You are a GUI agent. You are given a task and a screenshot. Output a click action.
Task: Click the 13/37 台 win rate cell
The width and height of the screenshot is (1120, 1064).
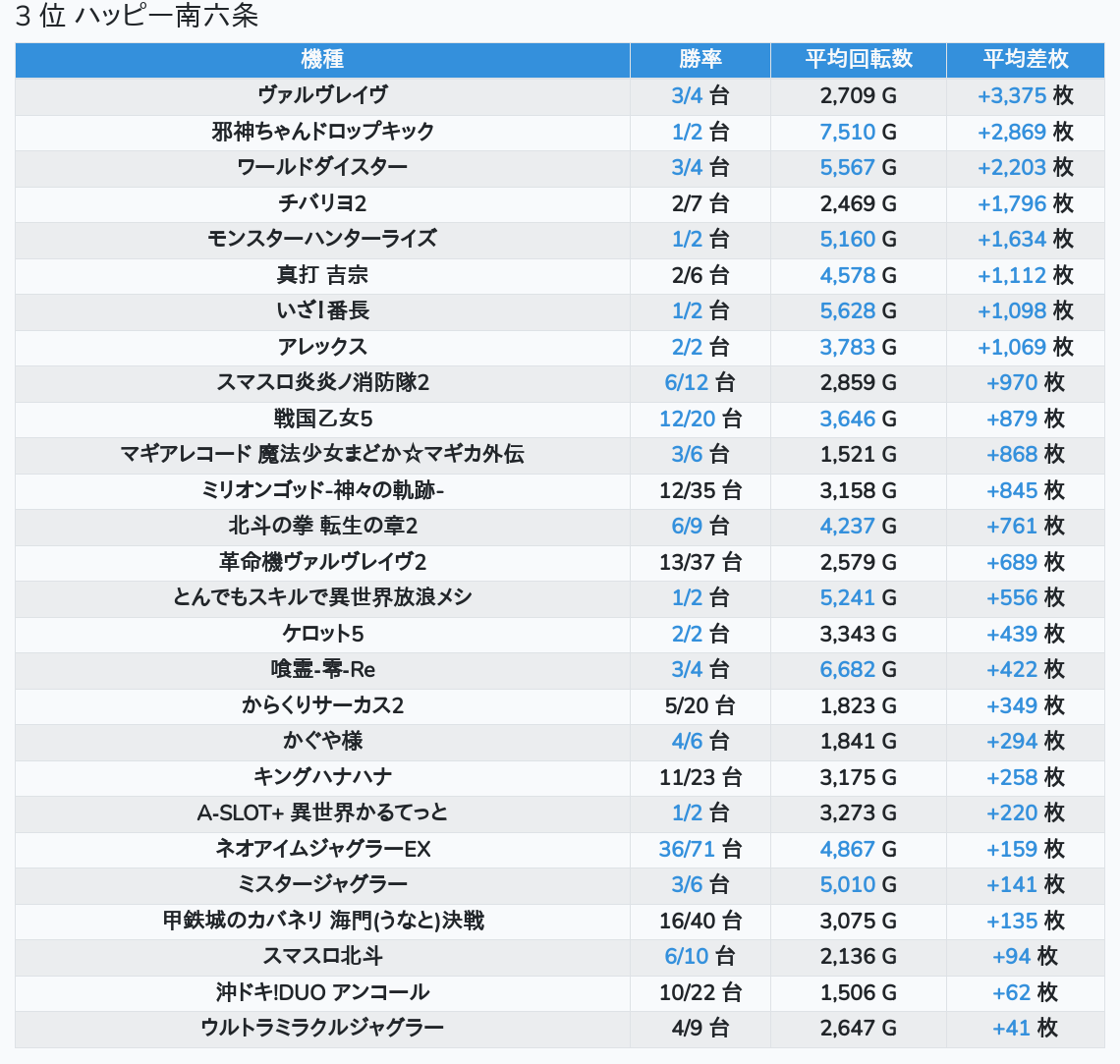tap(700, 562)
